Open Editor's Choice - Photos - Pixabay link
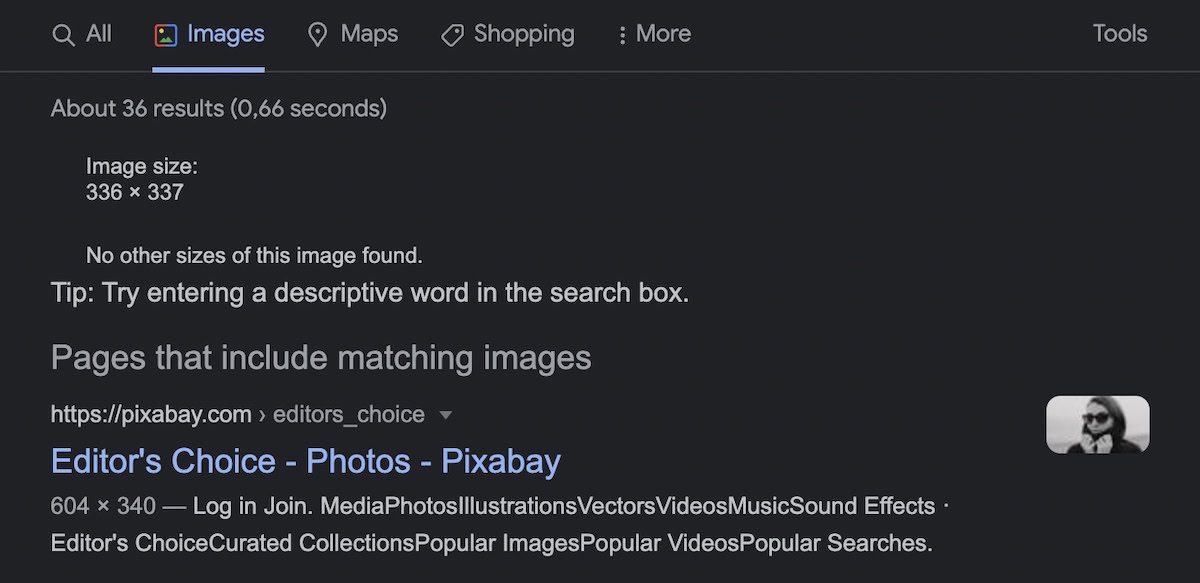This screenshot has height=583, width=1200. click(305, 461)
